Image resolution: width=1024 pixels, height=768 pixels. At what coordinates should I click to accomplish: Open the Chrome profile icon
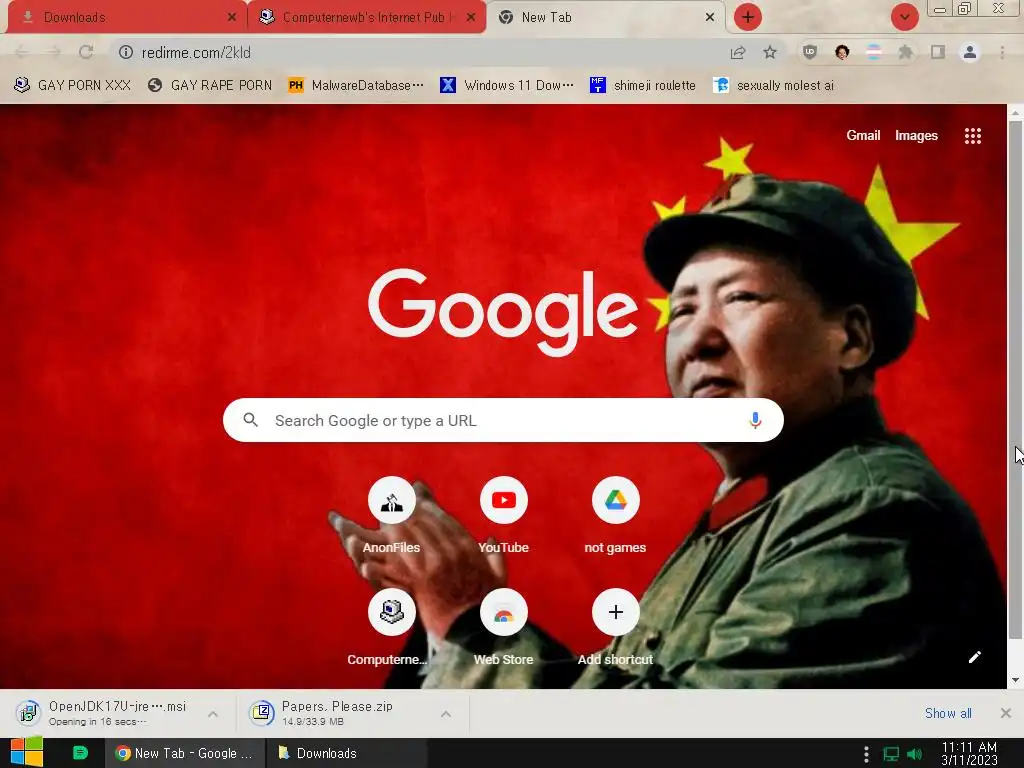pyautogui.click(x=970, y=52)
